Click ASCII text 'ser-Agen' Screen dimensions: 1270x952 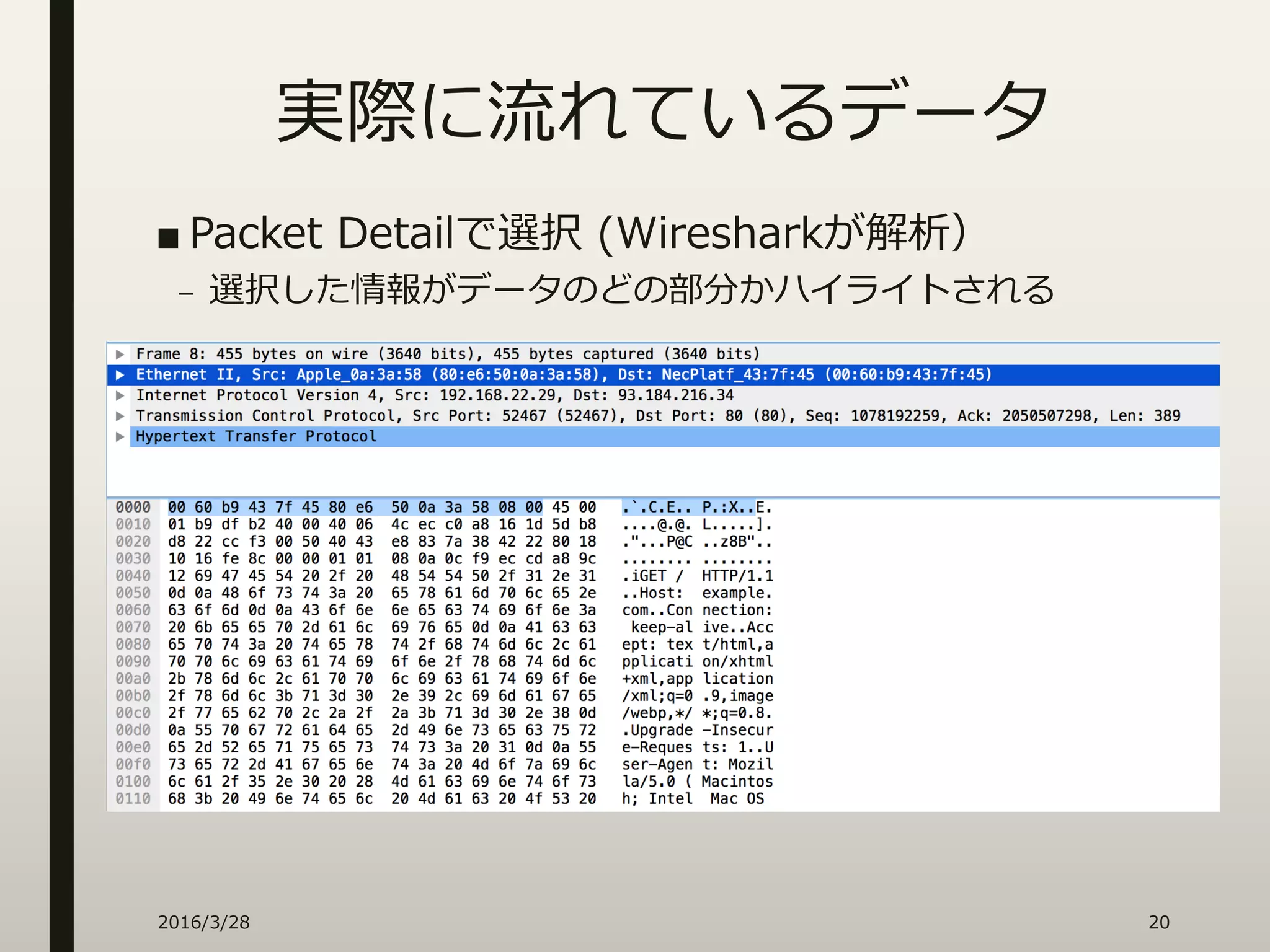657,765
